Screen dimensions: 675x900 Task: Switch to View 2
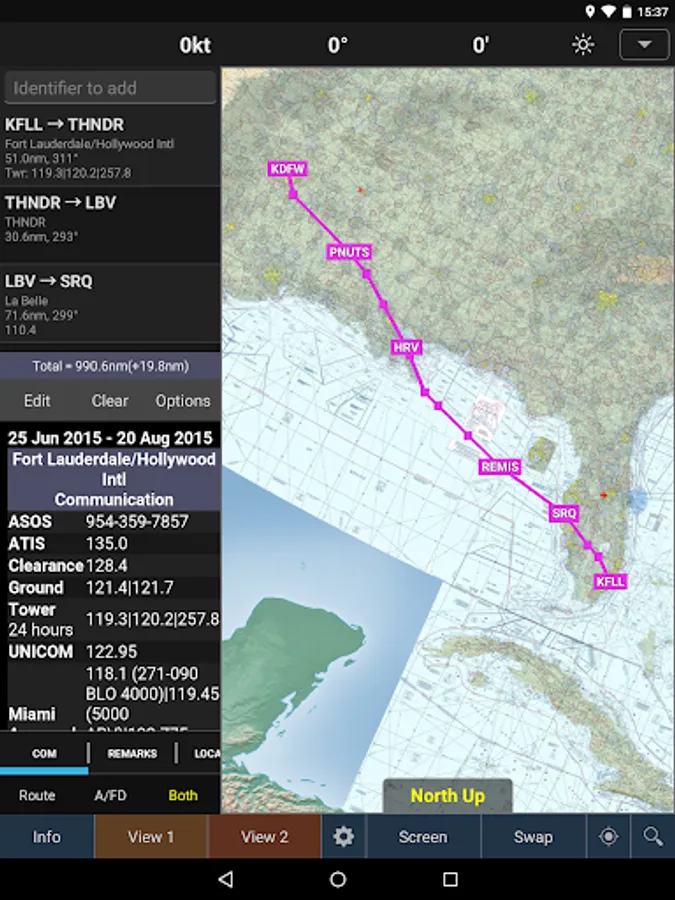tap(265, 836)
